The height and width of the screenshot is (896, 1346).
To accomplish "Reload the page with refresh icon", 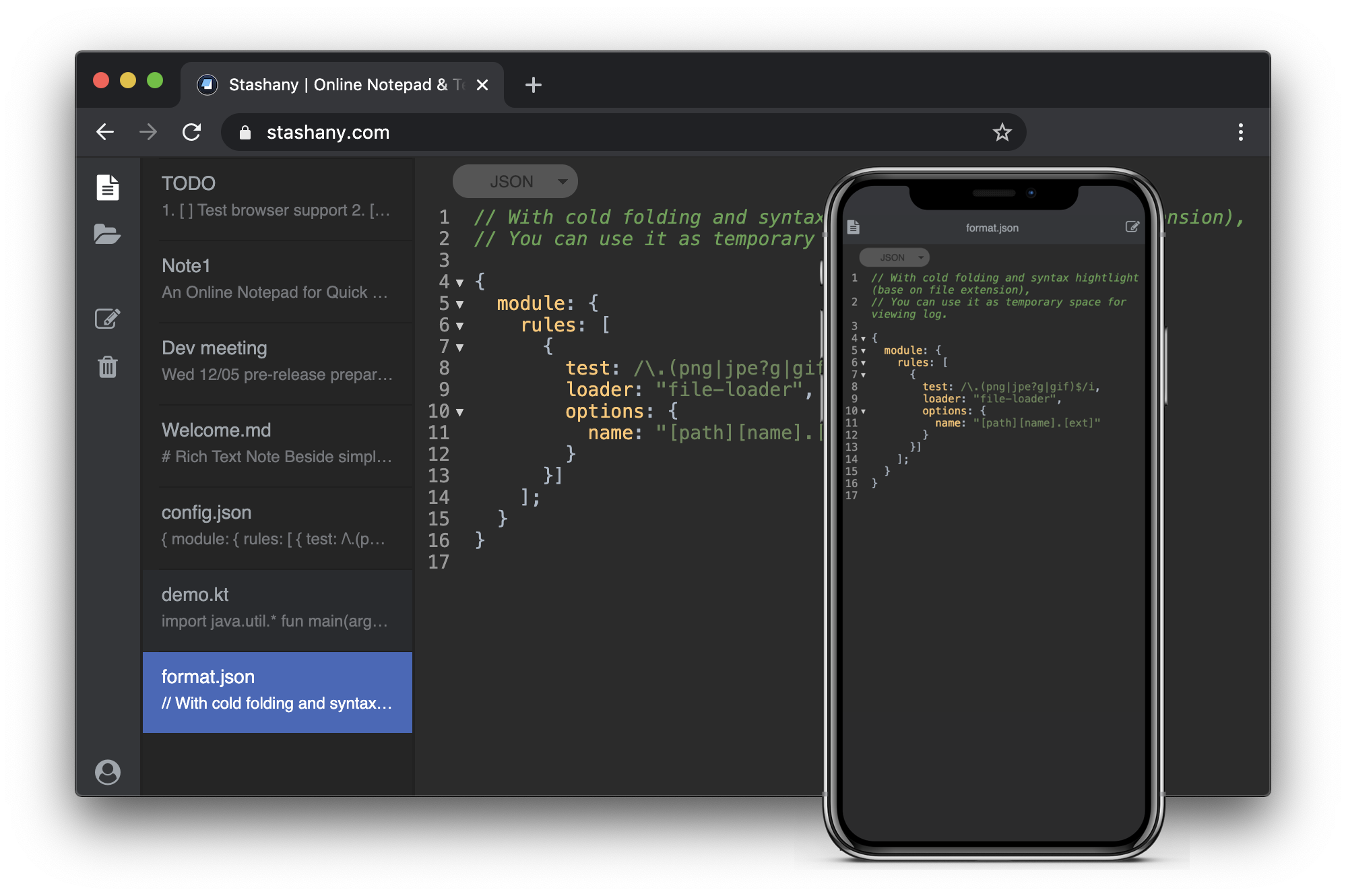I will coord(192,132).
